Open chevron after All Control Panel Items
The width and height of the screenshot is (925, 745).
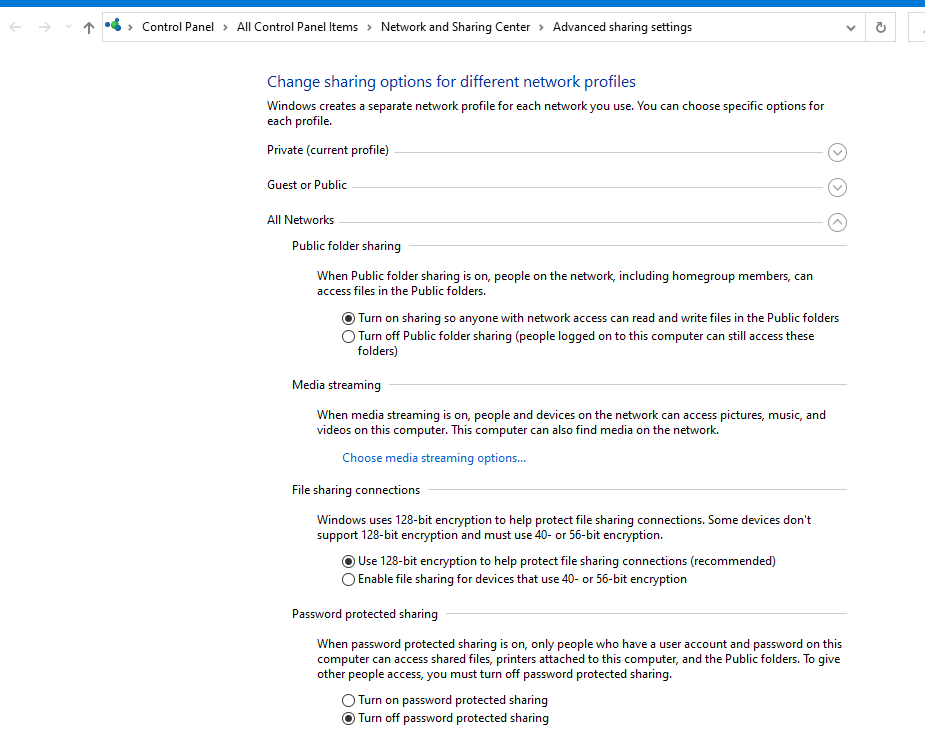coord(369,28)
